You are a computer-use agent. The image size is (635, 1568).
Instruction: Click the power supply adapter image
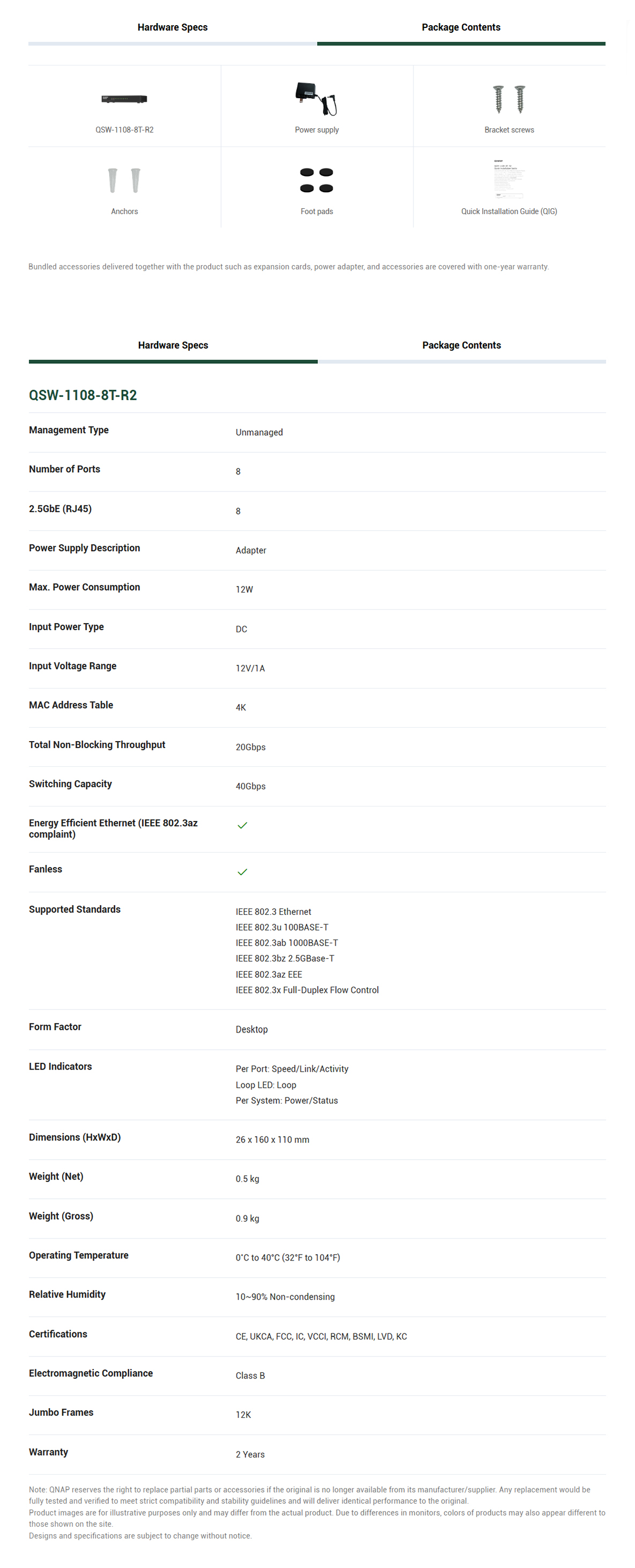[x=316, y=99]
